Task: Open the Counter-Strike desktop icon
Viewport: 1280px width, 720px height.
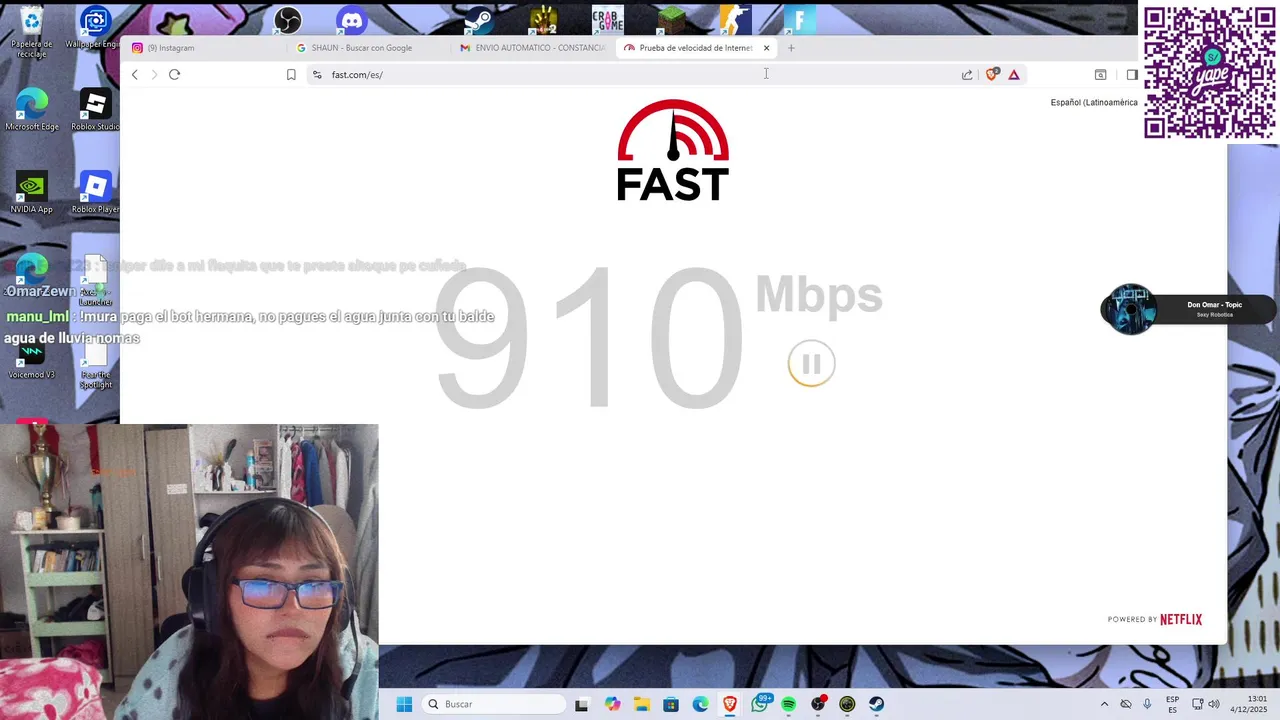Action: (x=735, y=19)
